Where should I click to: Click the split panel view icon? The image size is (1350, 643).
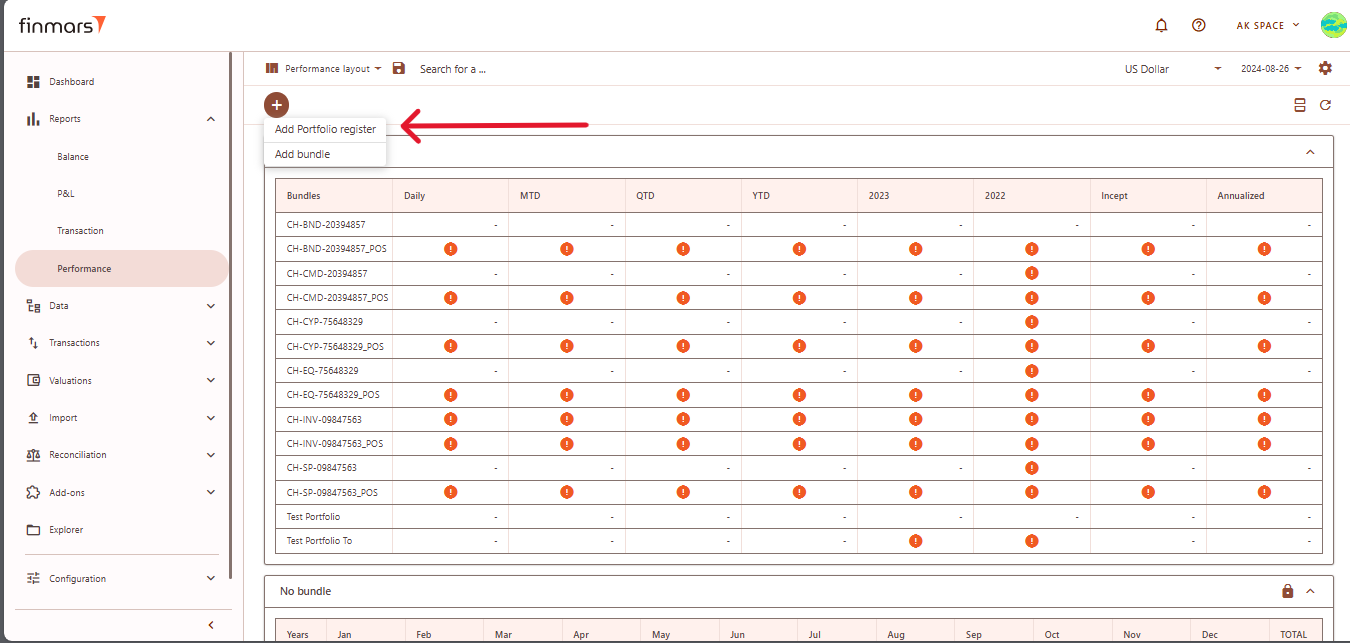(1299, 105)
